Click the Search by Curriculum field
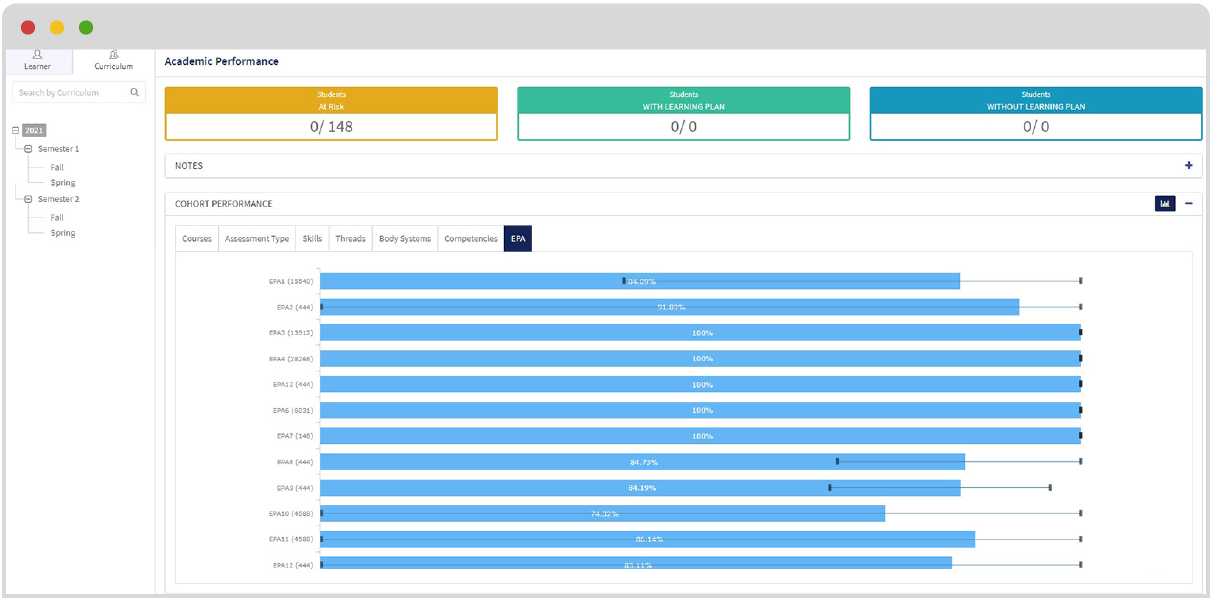 click(x=70, y=93)
